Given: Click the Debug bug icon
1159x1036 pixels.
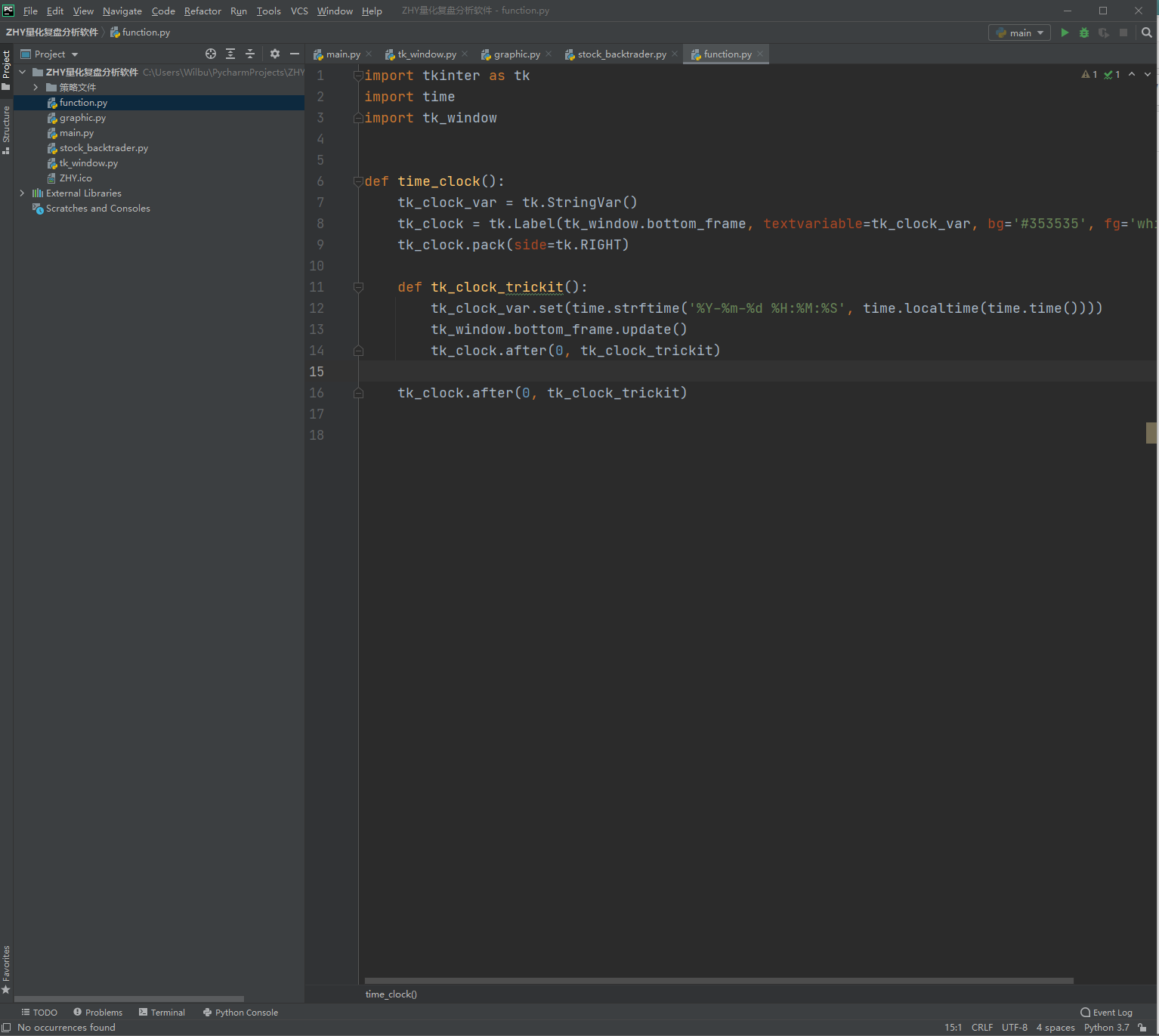Looking at the screenshot, I should pos(1084,32).
